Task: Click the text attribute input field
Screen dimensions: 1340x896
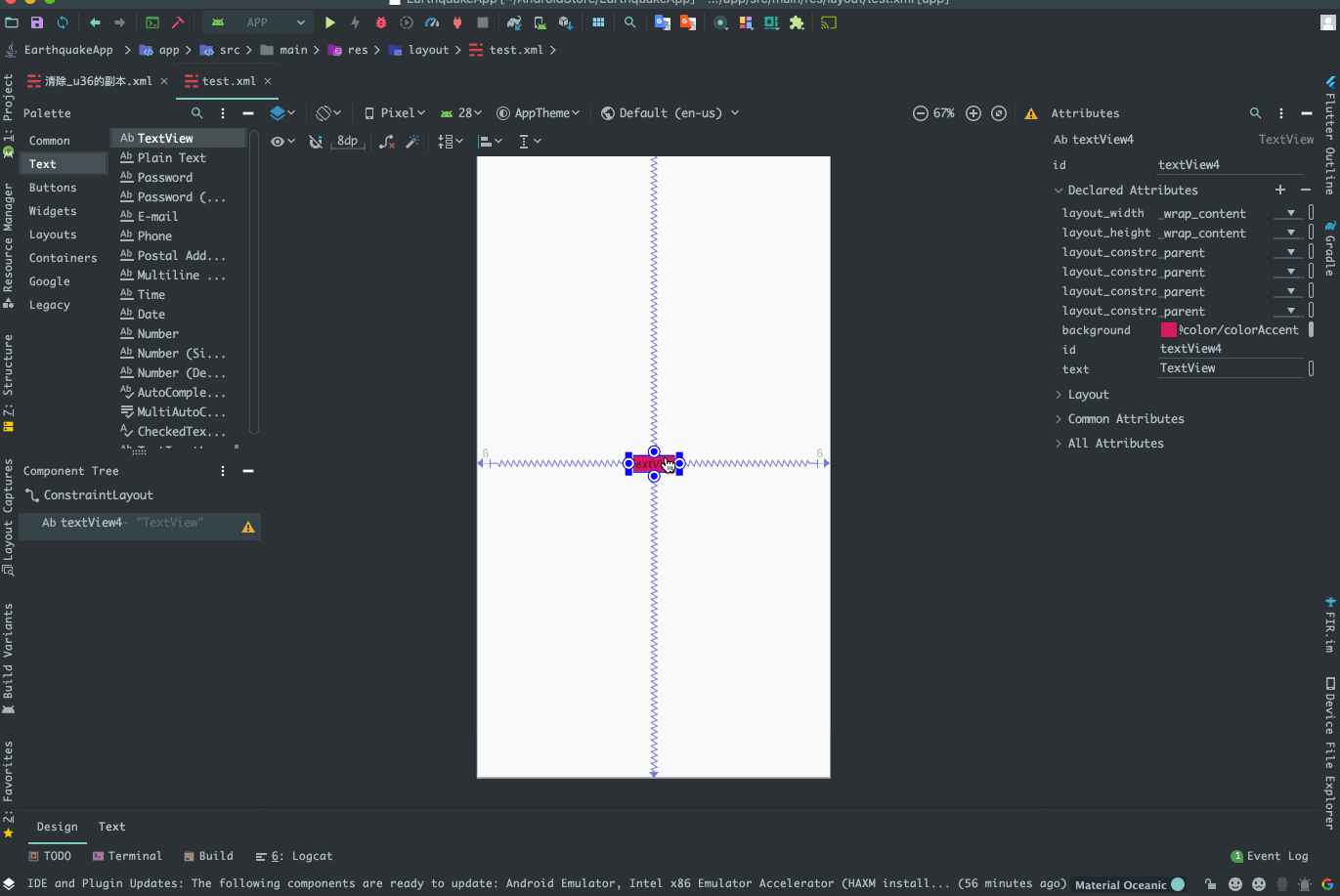Action: point(1231,368)
